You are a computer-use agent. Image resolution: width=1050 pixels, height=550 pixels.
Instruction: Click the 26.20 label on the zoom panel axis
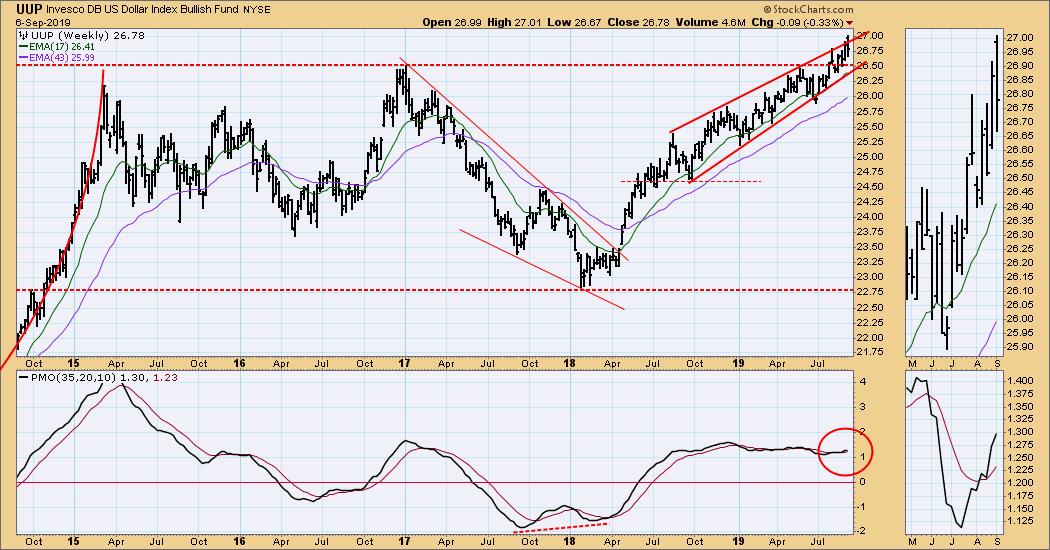click(1018, 263)
